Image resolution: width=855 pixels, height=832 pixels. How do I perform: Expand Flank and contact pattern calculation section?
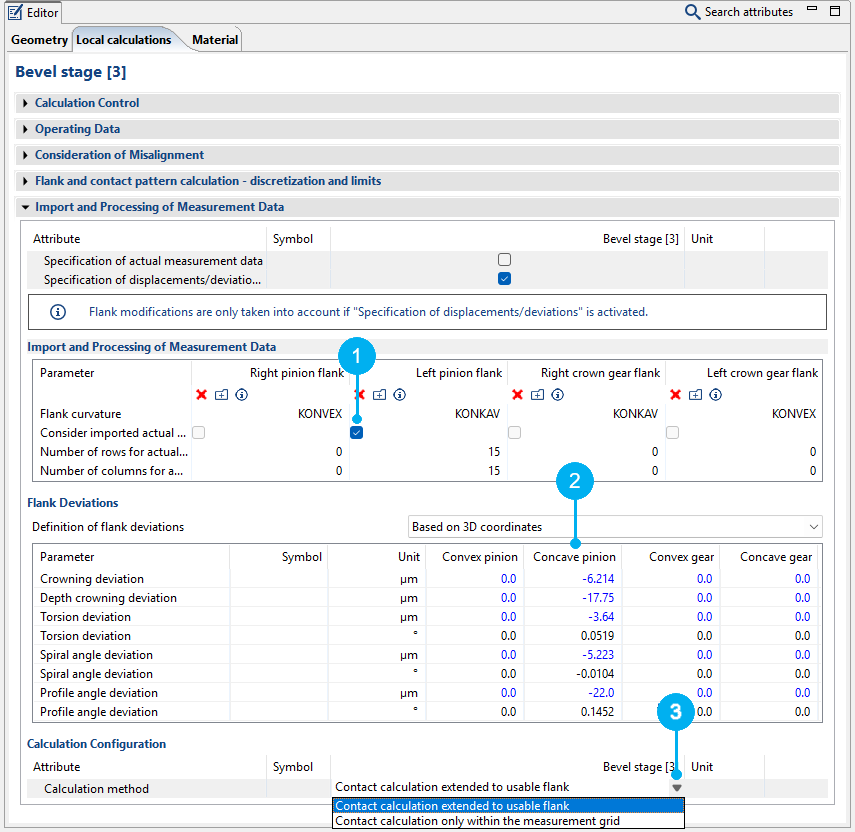(25, 181)
